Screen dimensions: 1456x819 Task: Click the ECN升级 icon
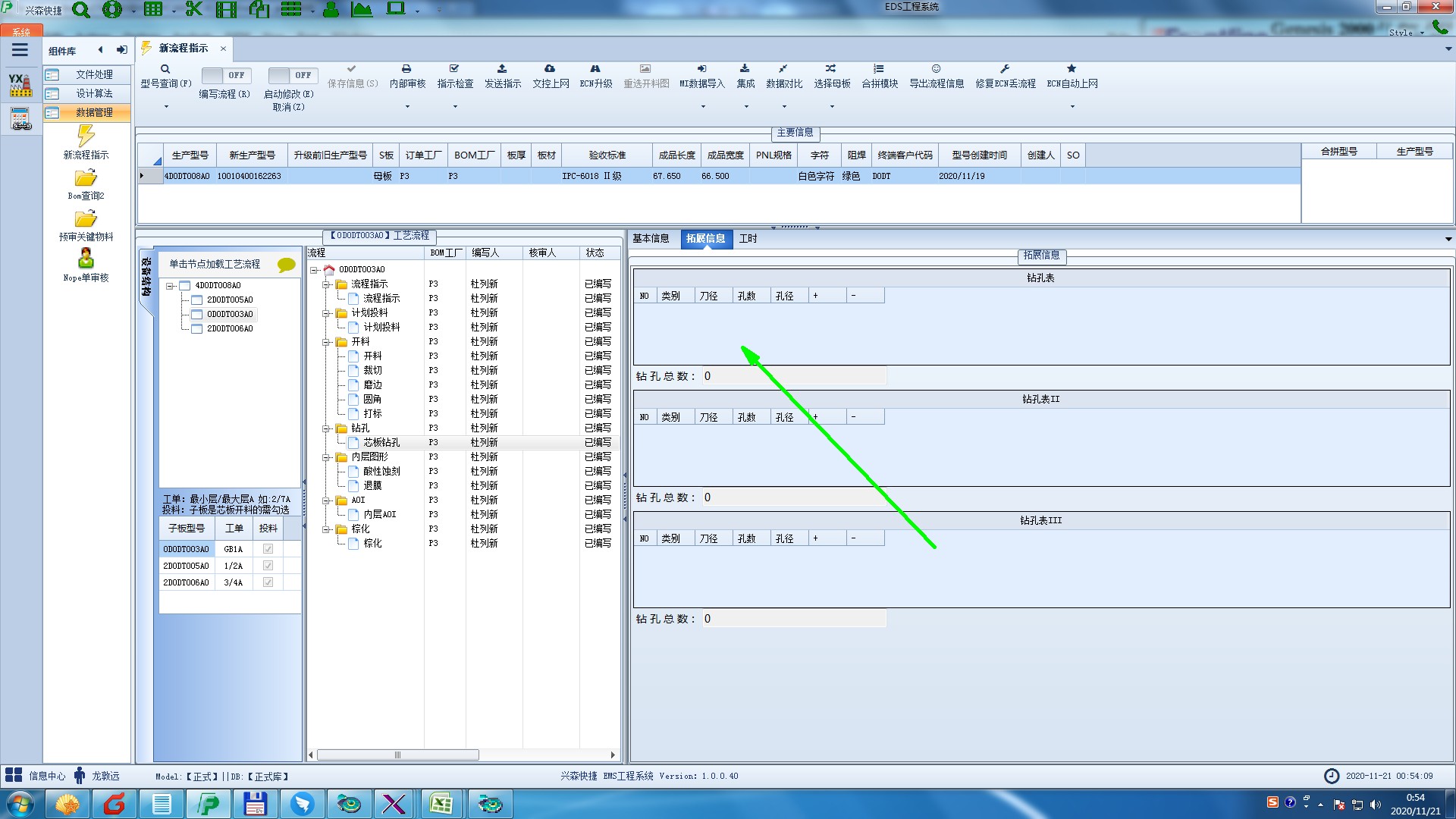point(595,69)
